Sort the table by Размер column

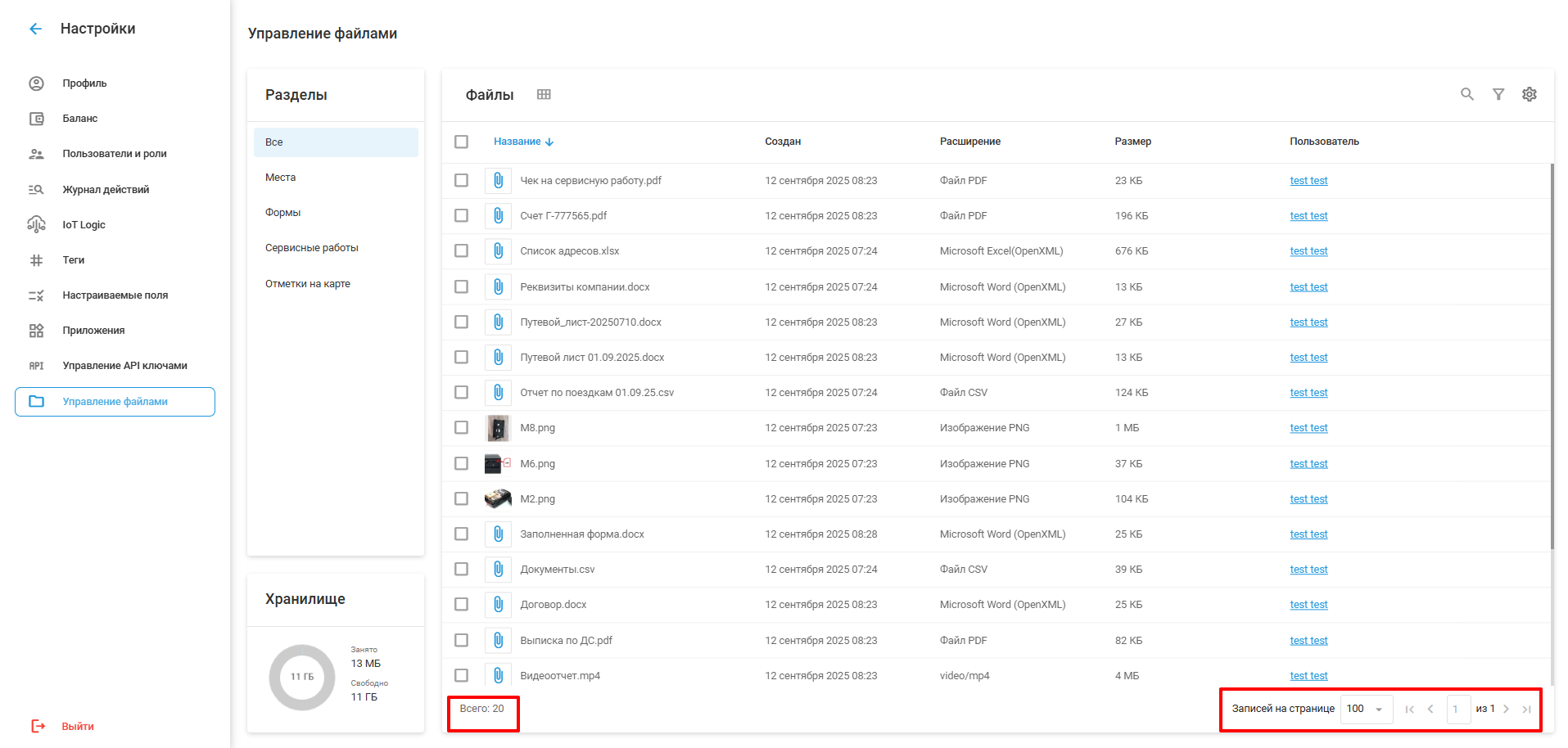(x=1132, y=142)
